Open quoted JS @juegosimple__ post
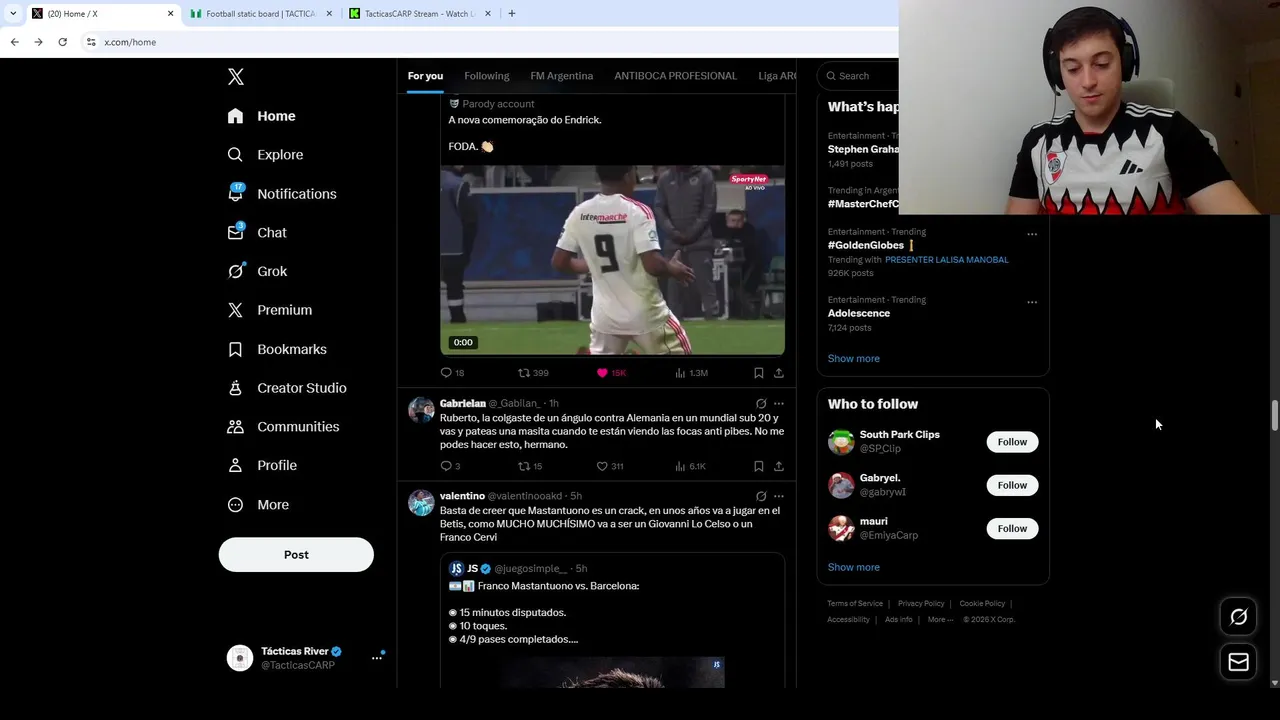 tap(612, 620)
